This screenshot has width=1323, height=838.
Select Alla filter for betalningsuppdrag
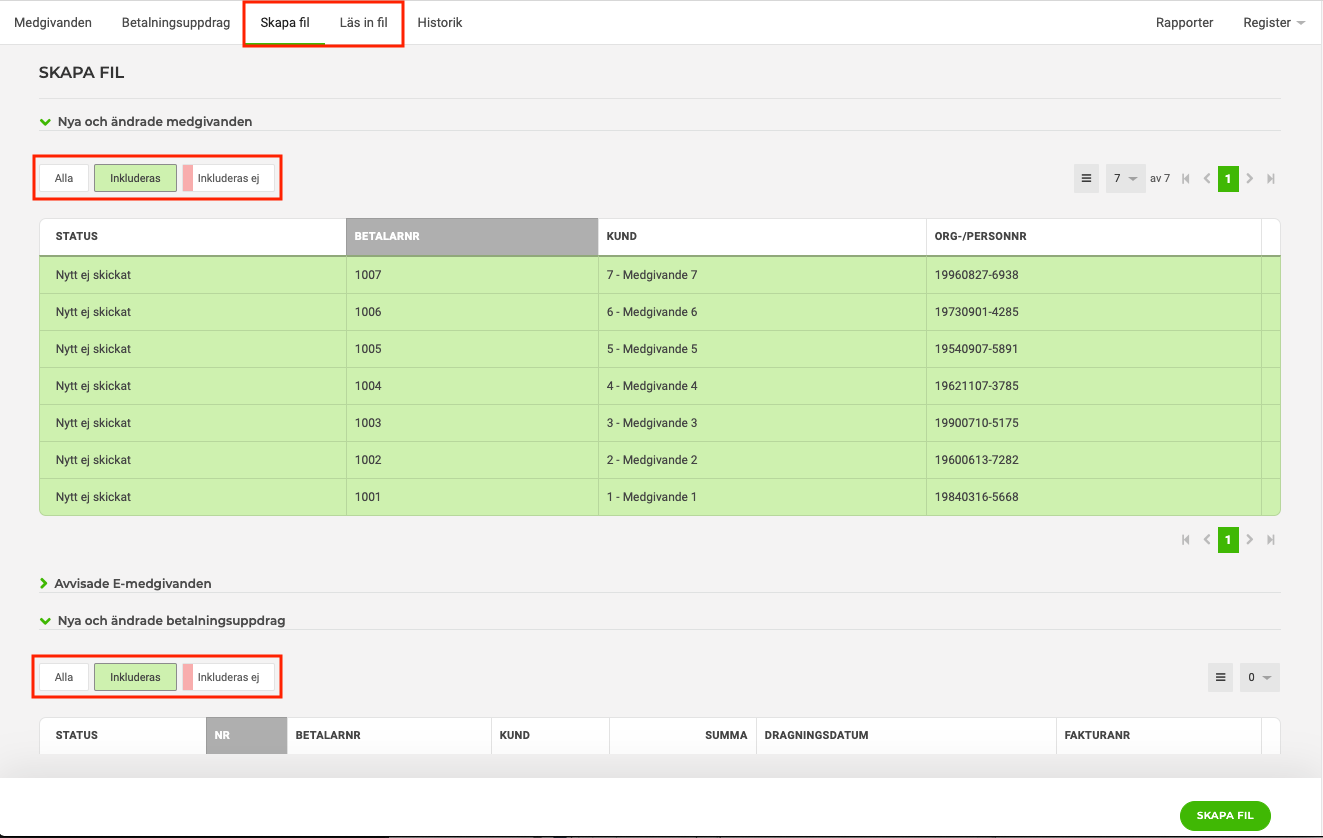pyautogui.click(x=64, y=677)
